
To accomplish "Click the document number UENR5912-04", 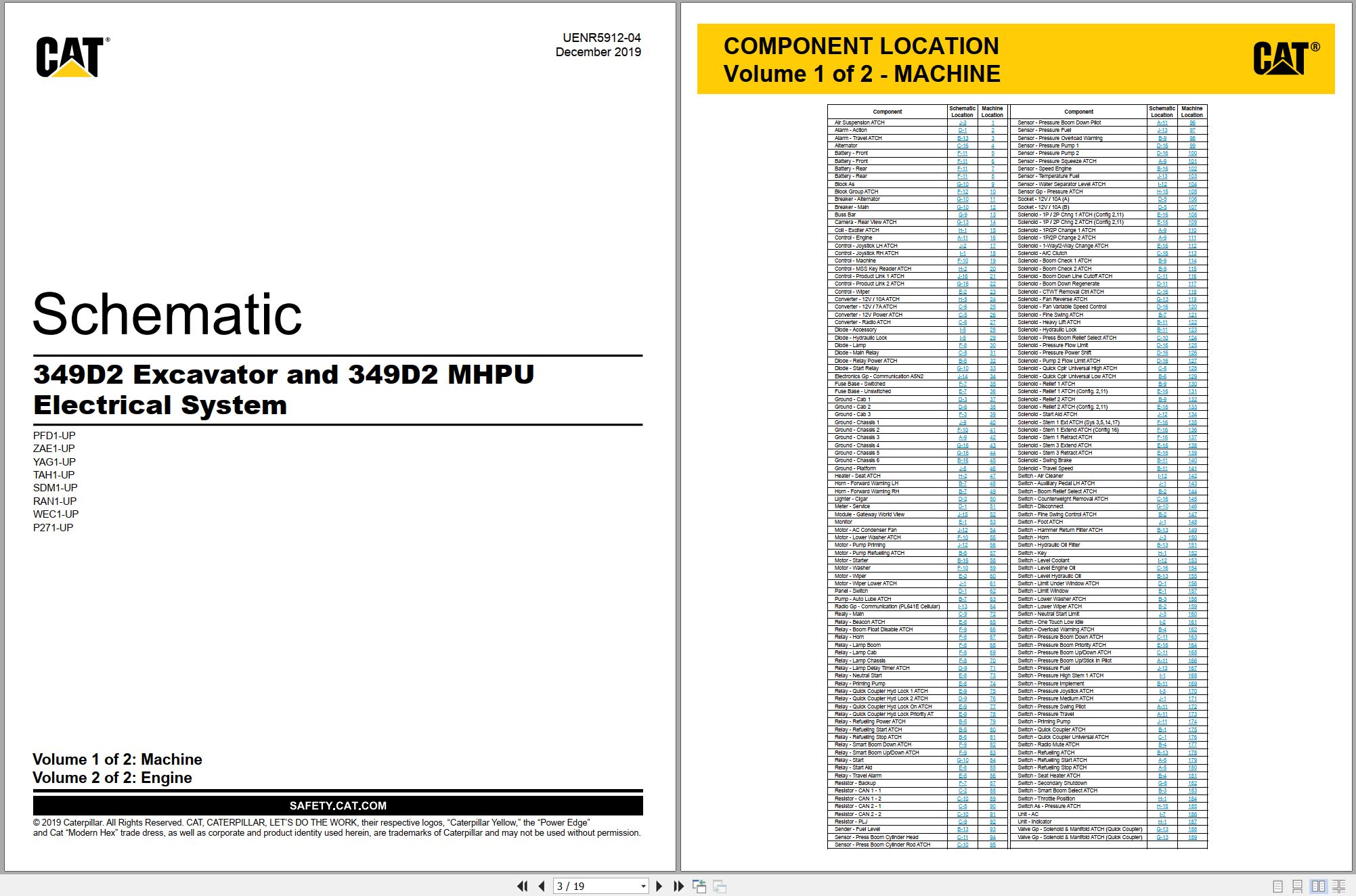I will [602, 38].
